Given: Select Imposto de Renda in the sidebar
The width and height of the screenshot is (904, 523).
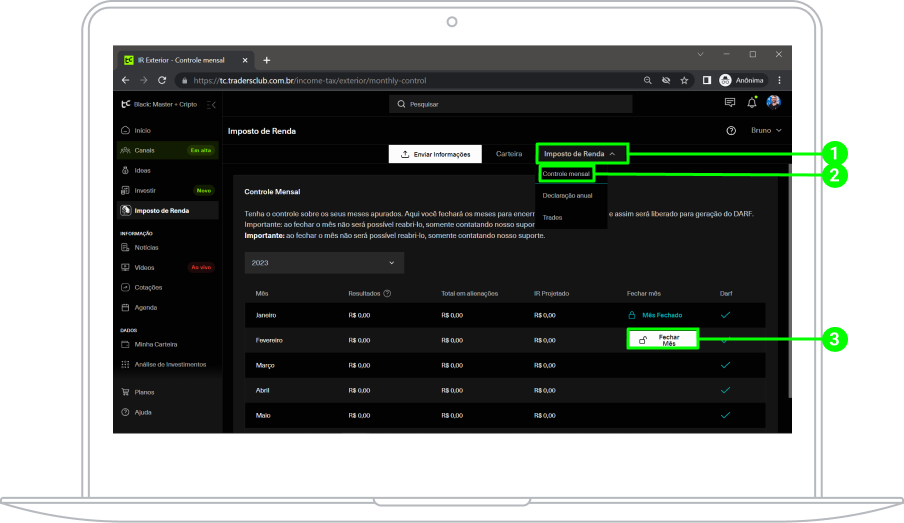Looking at the screenshot, I should click(168, 210).
